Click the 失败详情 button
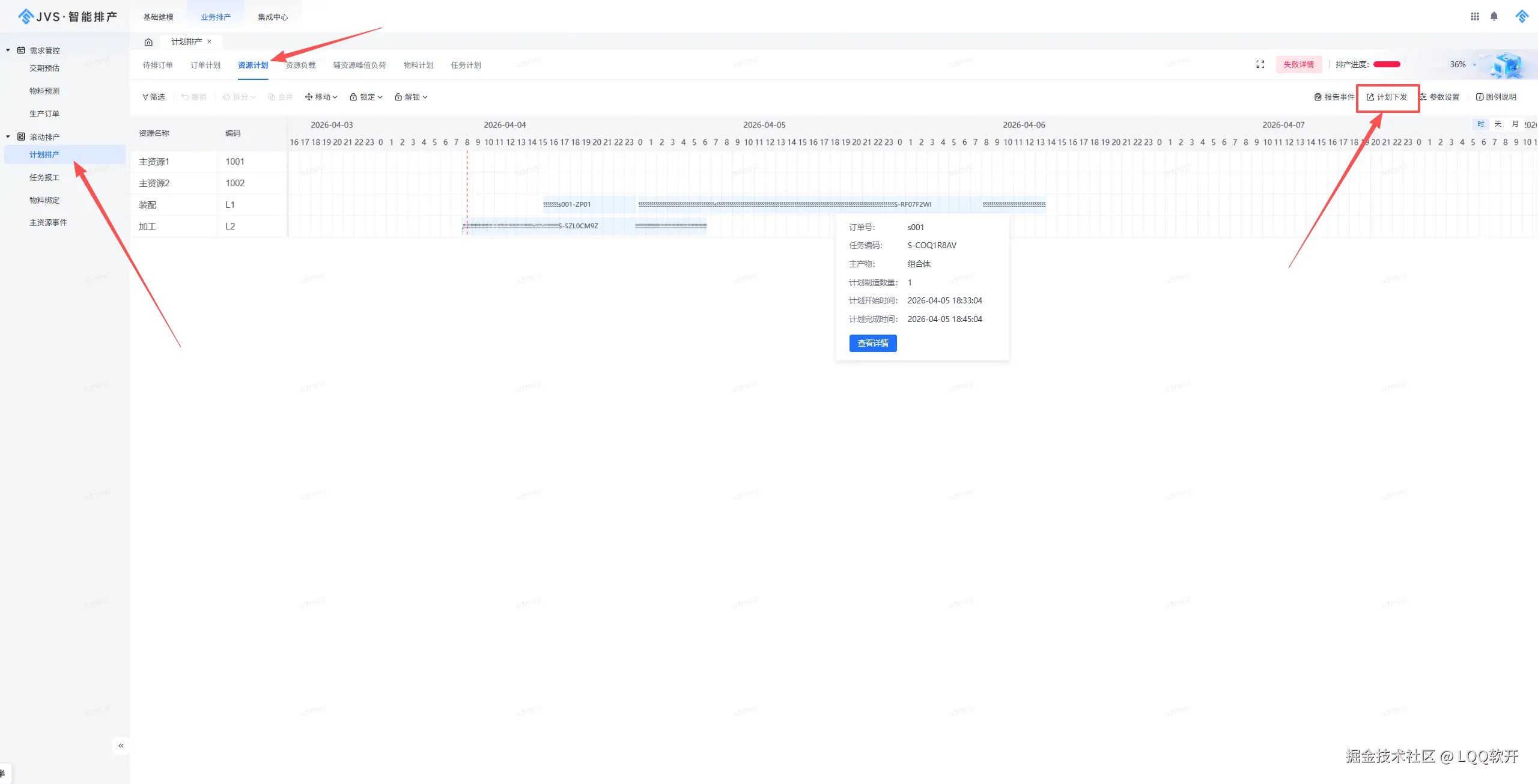 point(1298,64)
